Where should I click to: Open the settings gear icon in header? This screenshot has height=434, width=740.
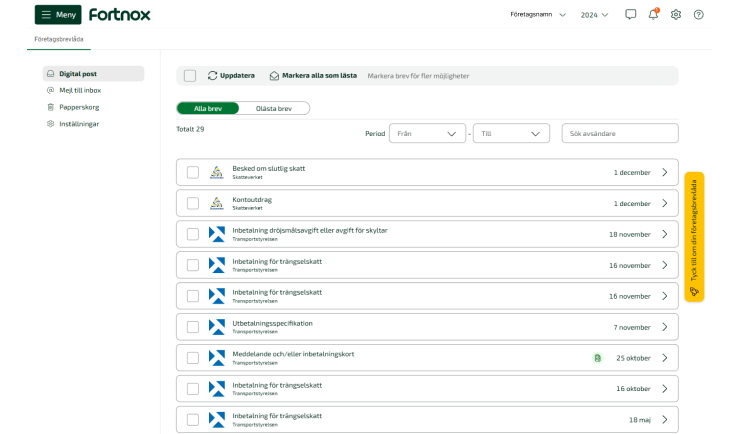point(676,15)
